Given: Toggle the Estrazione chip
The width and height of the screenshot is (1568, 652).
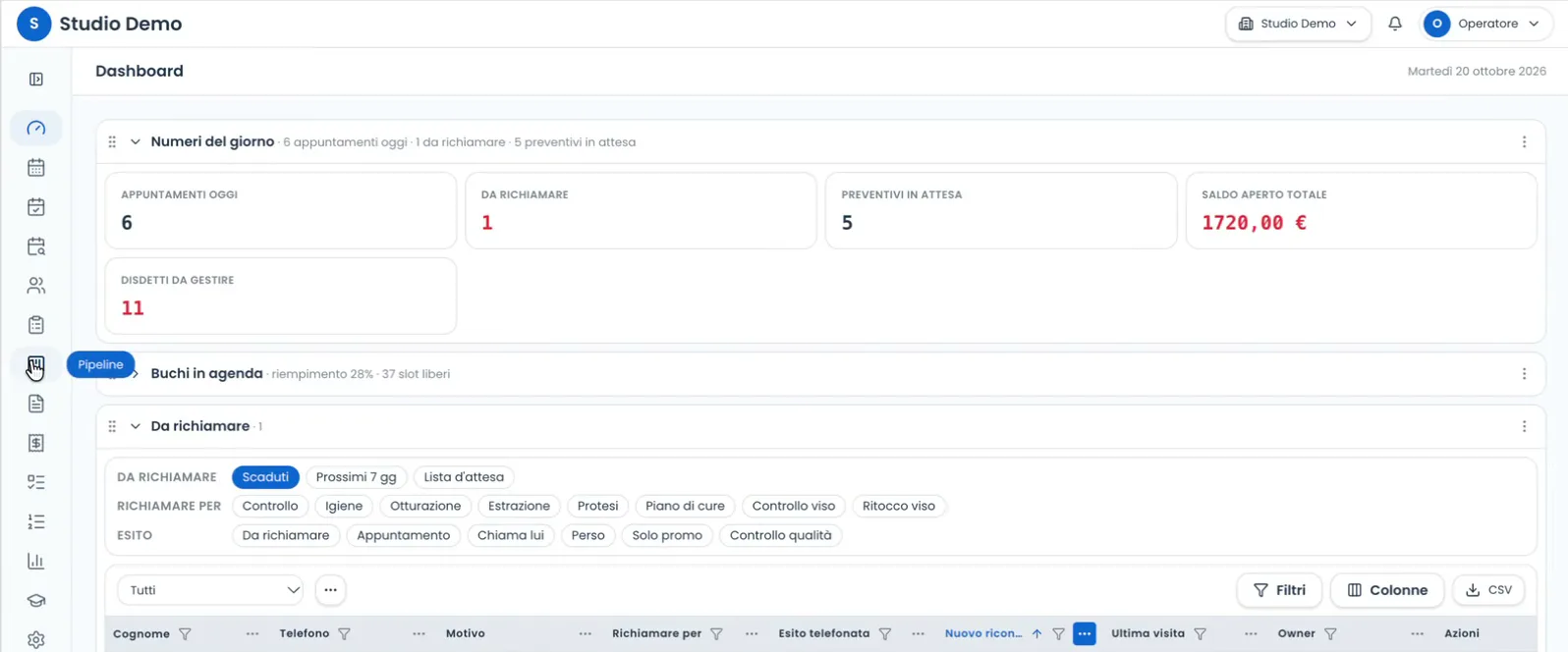Looking at the screenshot, I should (519, 507).
